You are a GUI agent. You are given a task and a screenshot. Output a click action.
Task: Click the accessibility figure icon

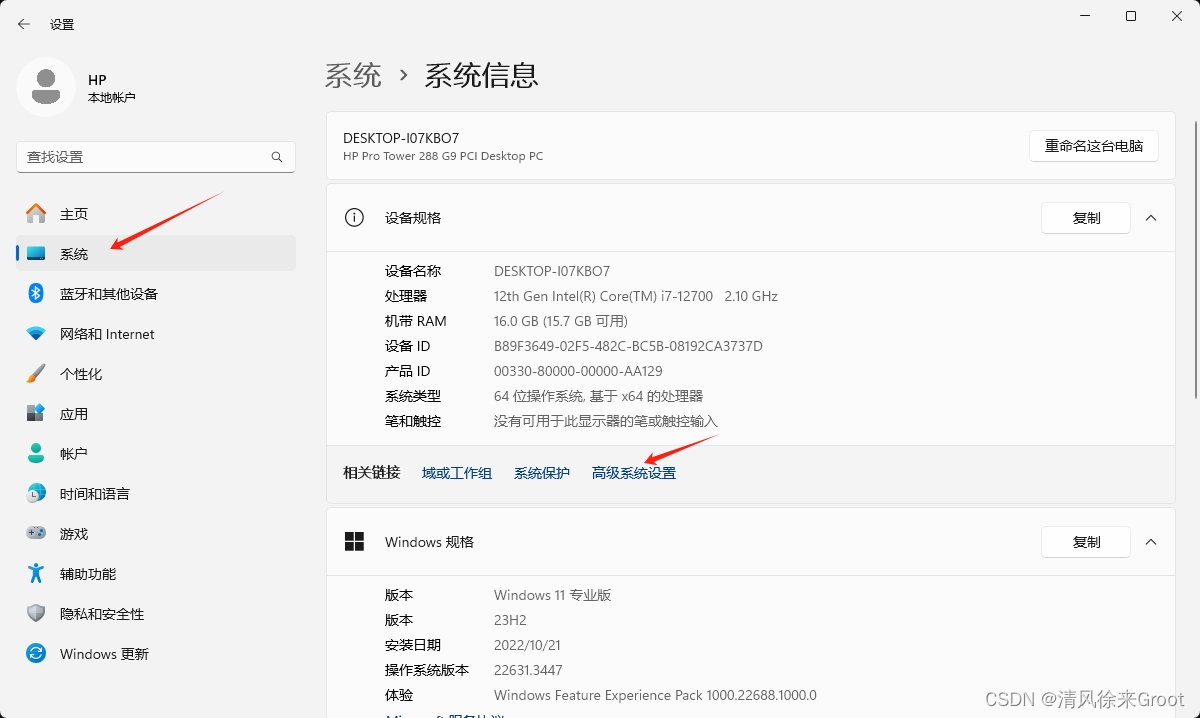click(x=36, y=574)
